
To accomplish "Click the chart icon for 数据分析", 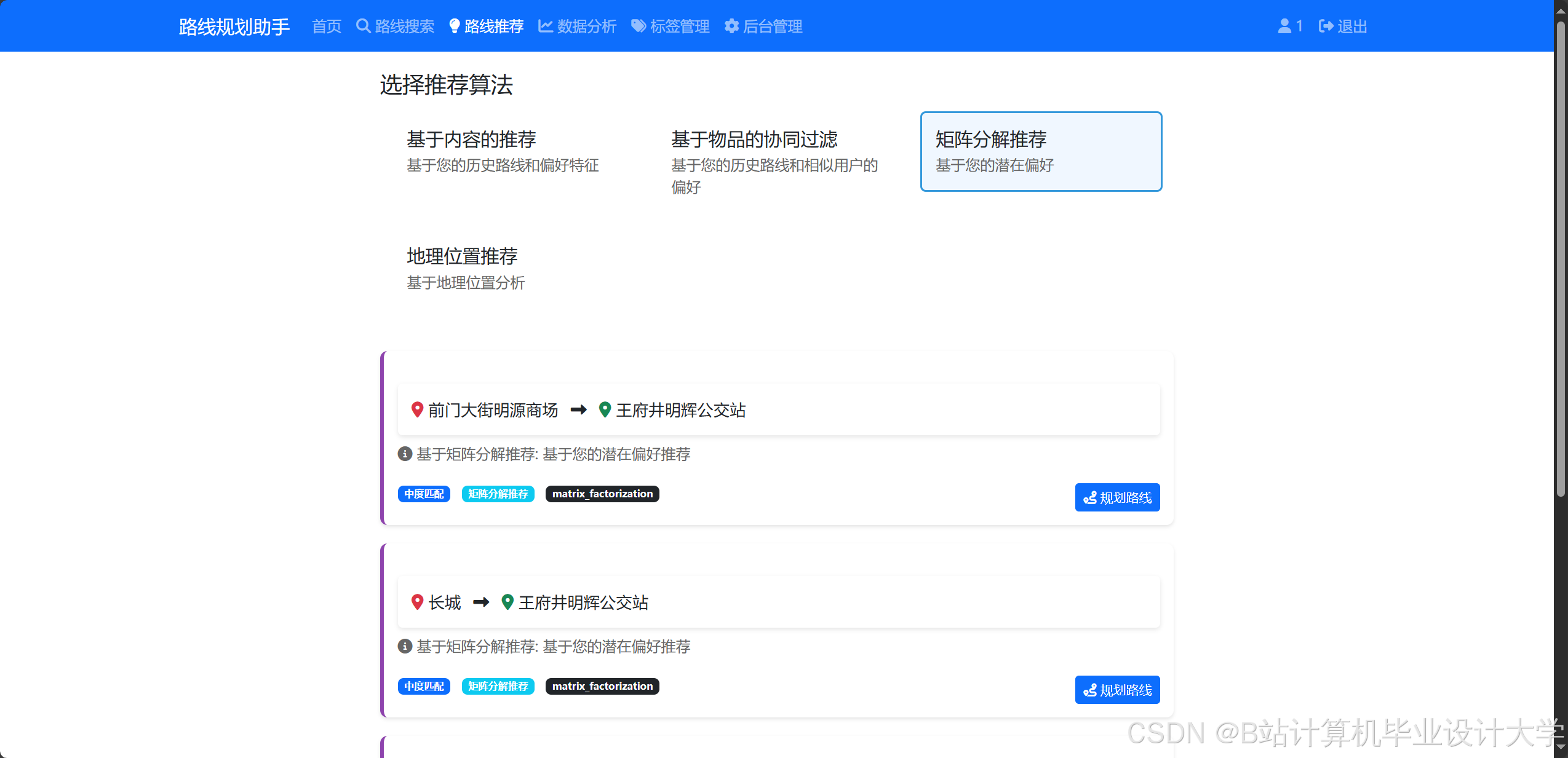I will (x=545, y=26).
